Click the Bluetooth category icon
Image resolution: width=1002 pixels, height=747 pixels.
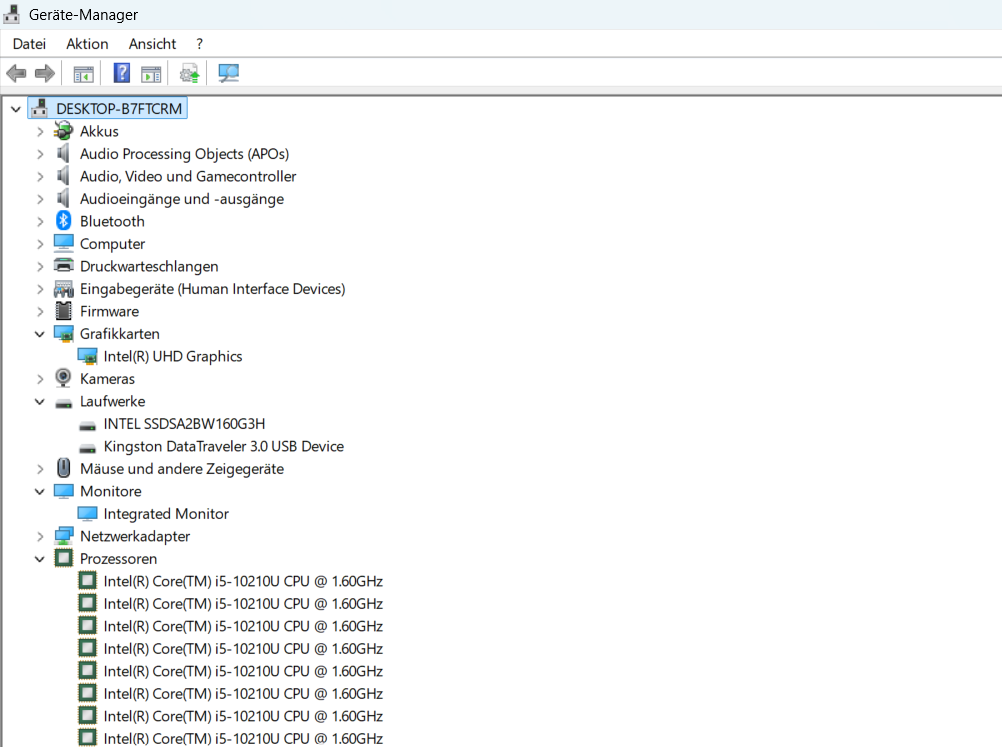63,221
